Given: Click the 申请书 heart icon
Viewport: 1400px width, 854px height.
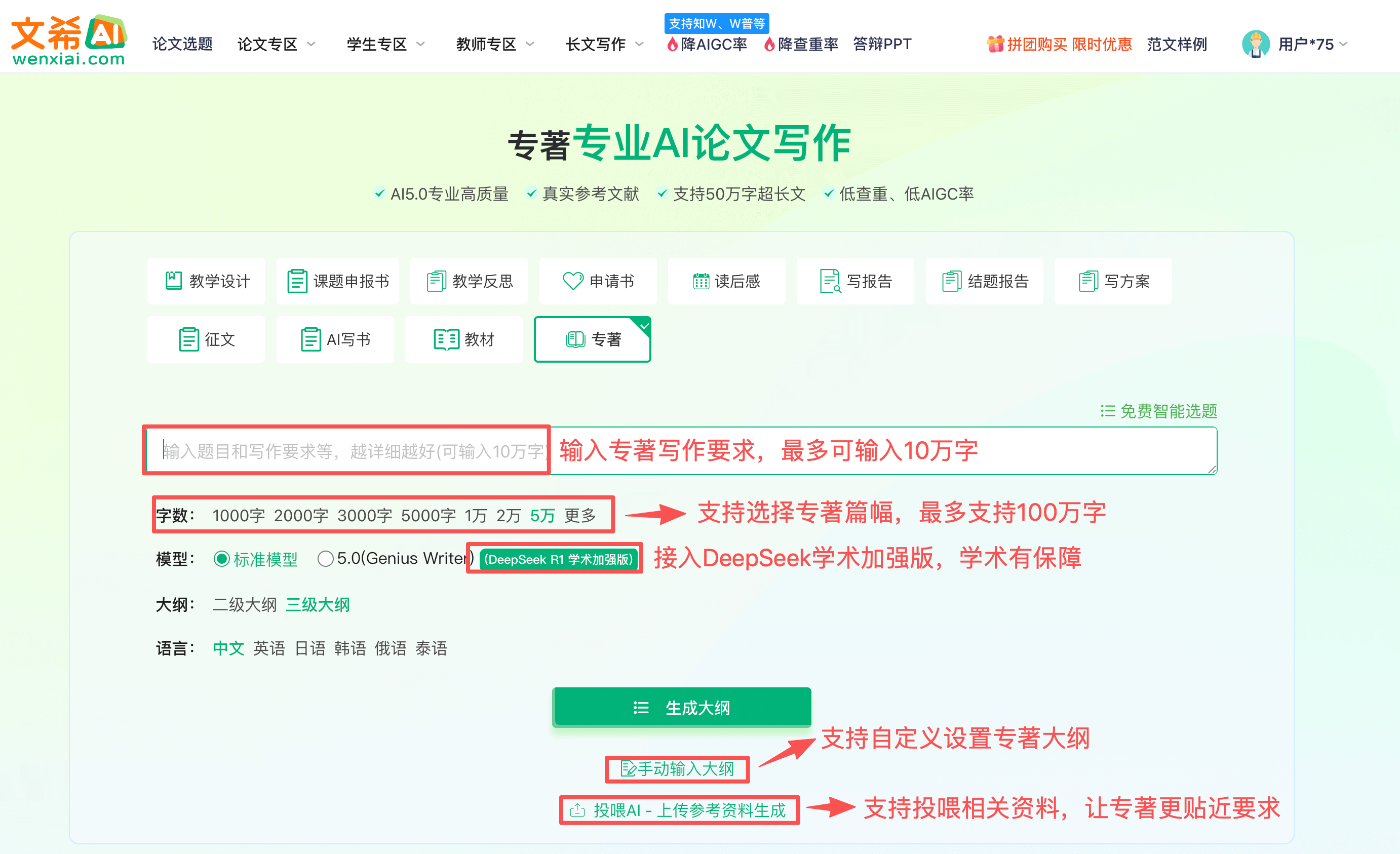Looking at the screenshot, I should [572, 281].
